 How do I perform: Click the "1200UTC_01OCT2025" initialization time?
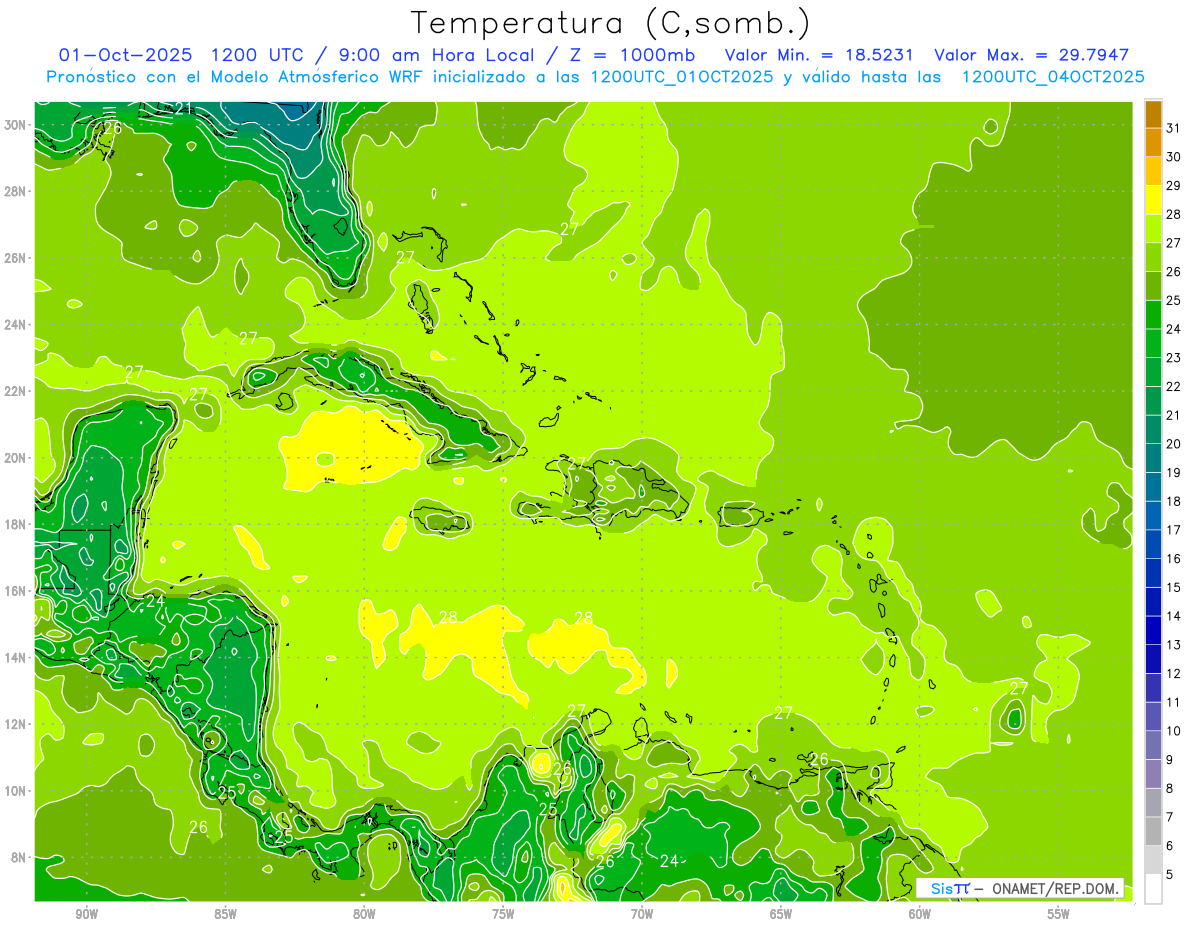682,77
